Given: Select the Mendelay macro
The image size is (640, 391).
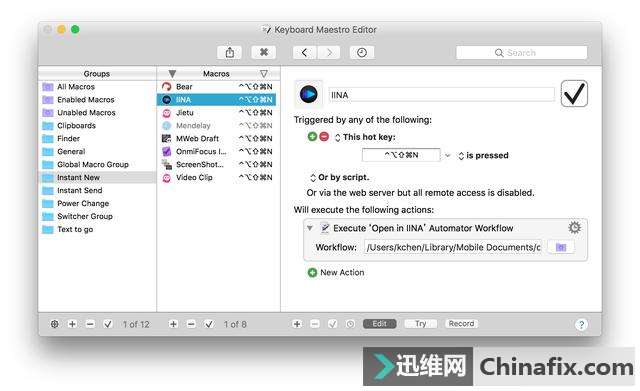Looking at the screenshot, I should [x=217, y=126].
